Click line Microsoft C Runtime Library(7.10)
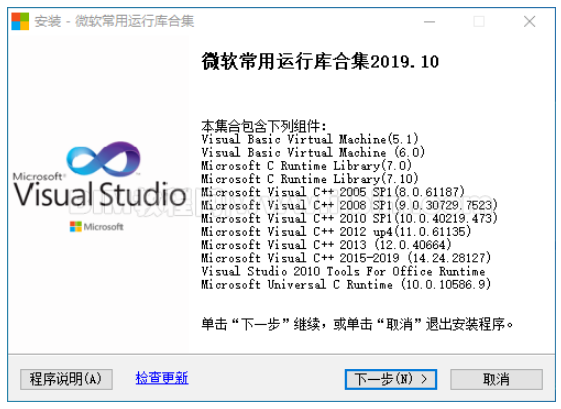Screen dimensions: 561x409 pyautogui.click(x=309, y=179)
